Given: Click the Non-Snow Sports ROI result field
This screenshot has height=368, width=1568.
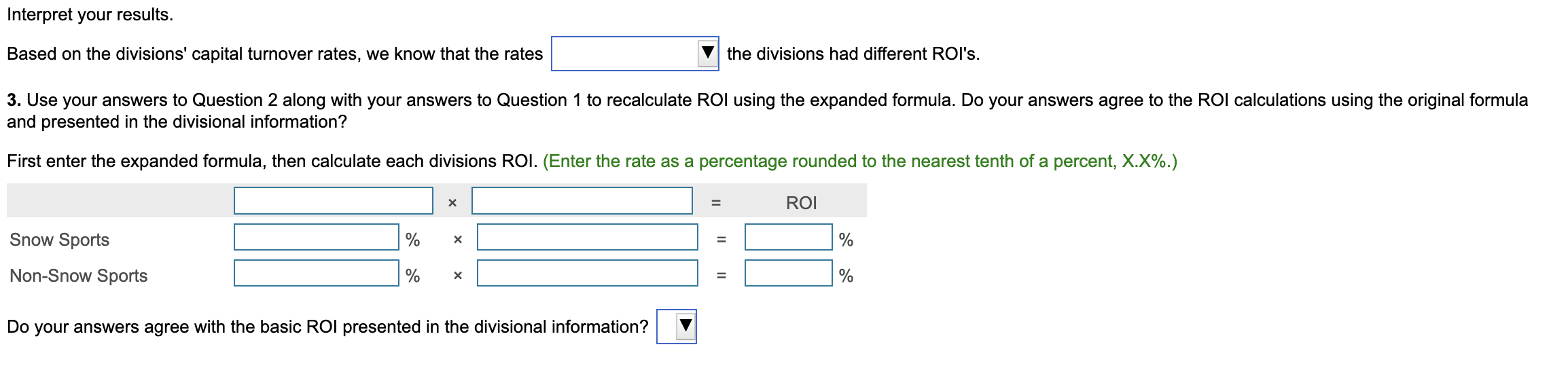Looking at the screenshot, I should 789,273.
